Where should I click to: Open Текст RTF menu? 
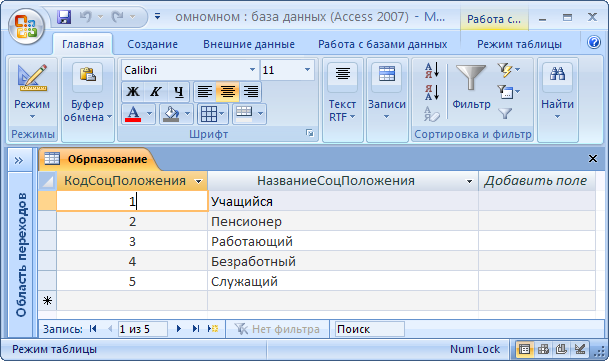pyautogui.click(x=343, y=92)
